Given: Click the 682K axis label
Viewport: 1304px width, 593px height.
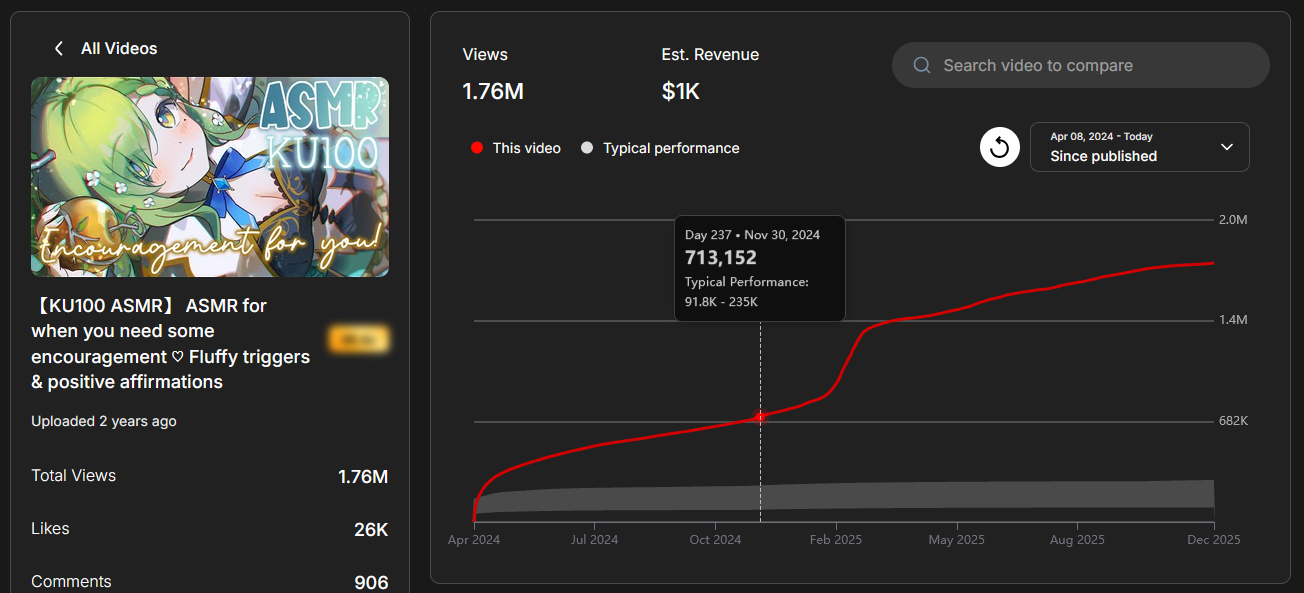Looking at the screenshot, I should click(x=1234, y=421).
